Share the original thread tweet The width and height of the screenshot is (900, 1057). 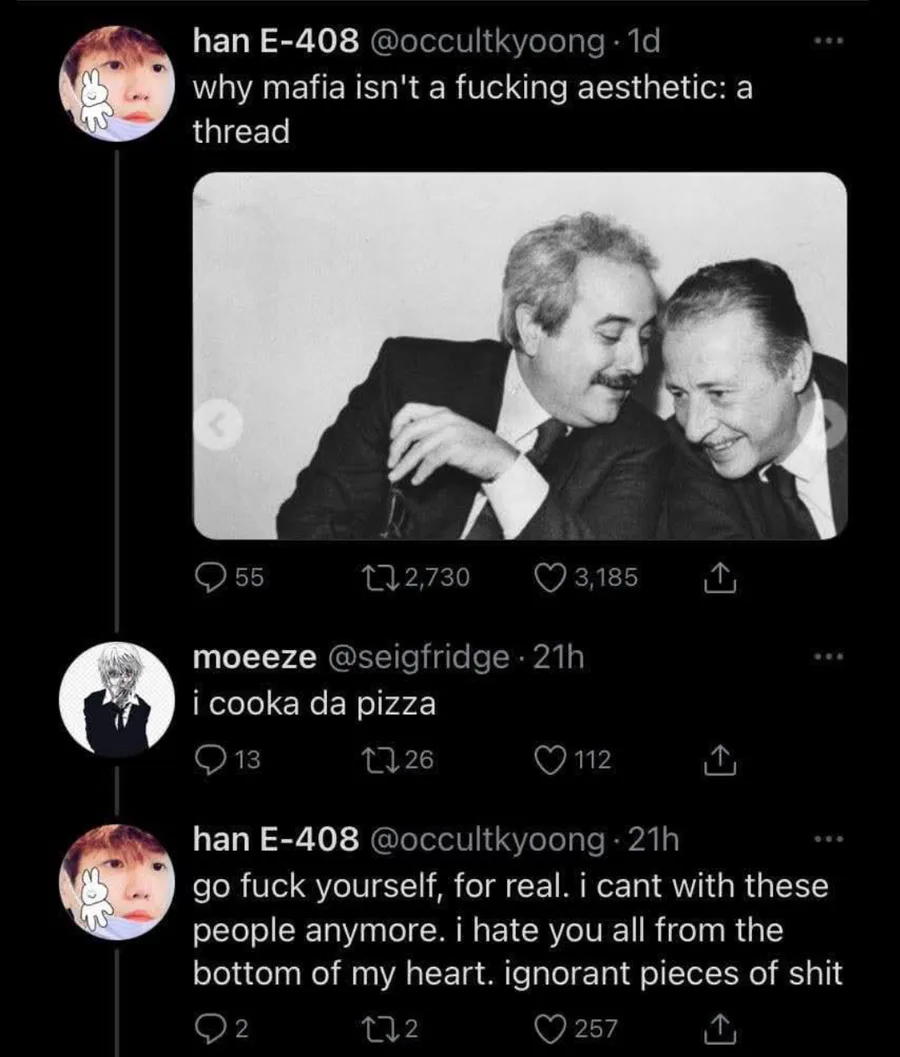point(721,577)
